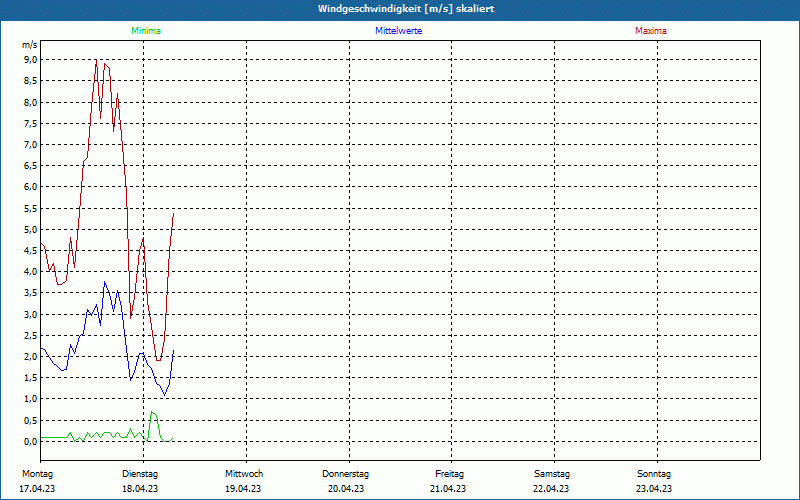Click the date 21.04.23
The image size is (800, 500).
click(x=448, y=489)
